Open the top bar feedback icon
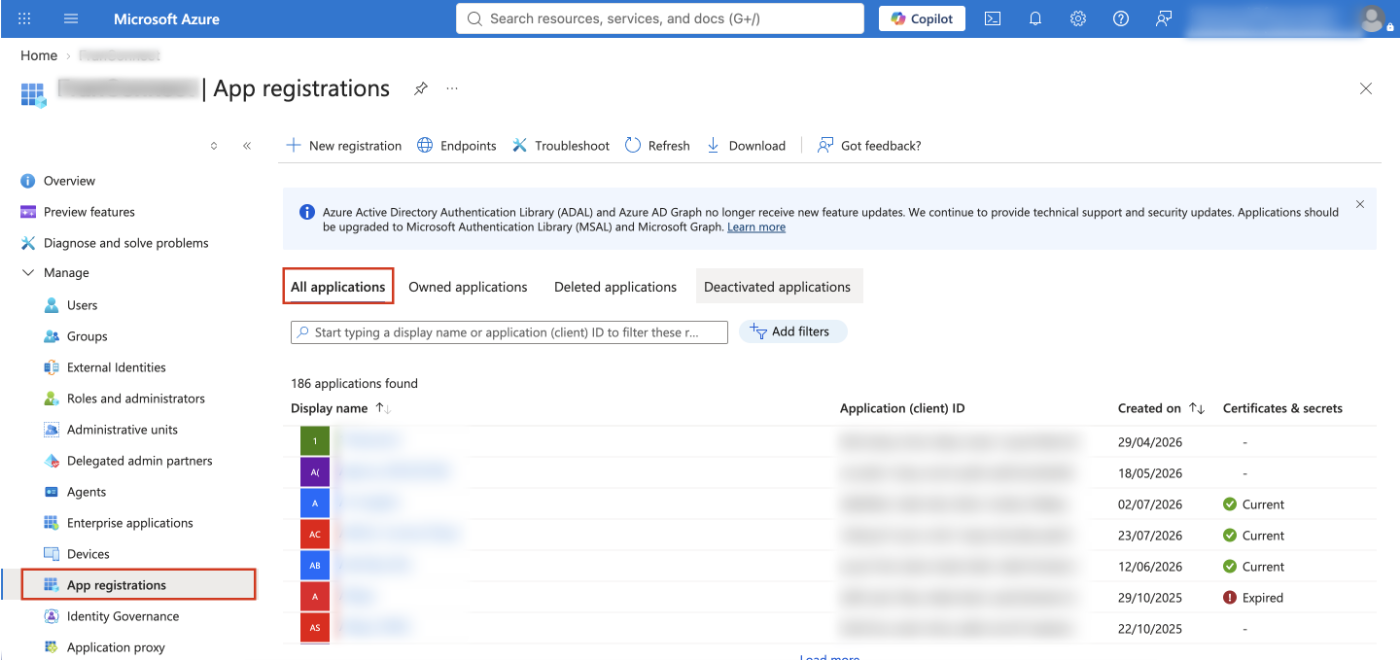 [x=1164, y=19]
